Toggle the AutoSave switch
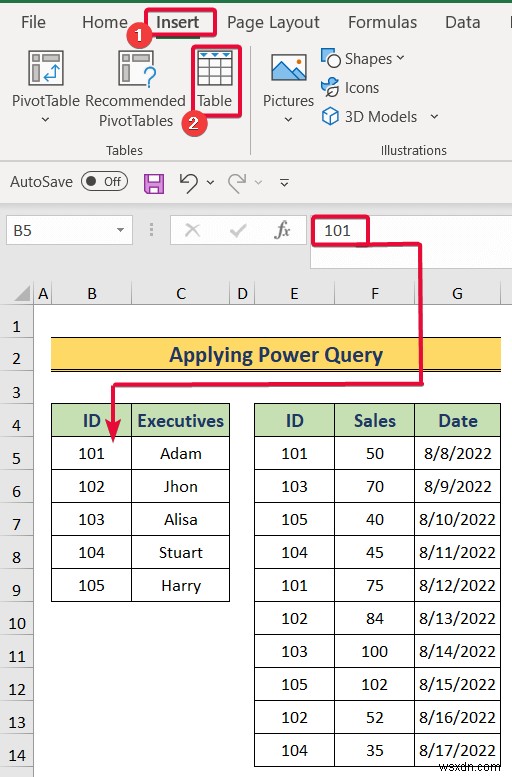512x777 pixels. (105, 182)
